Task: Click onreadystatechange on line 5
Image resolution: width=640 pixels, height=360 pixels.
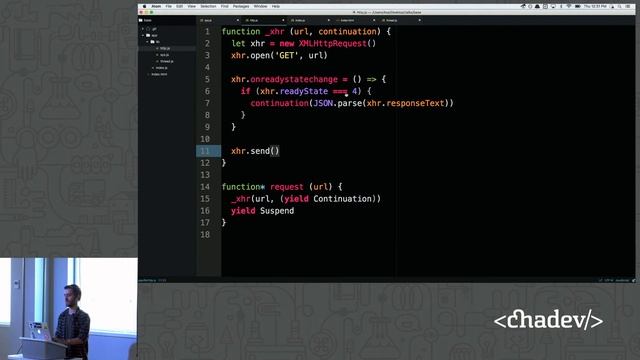Action: click(294, 79)
